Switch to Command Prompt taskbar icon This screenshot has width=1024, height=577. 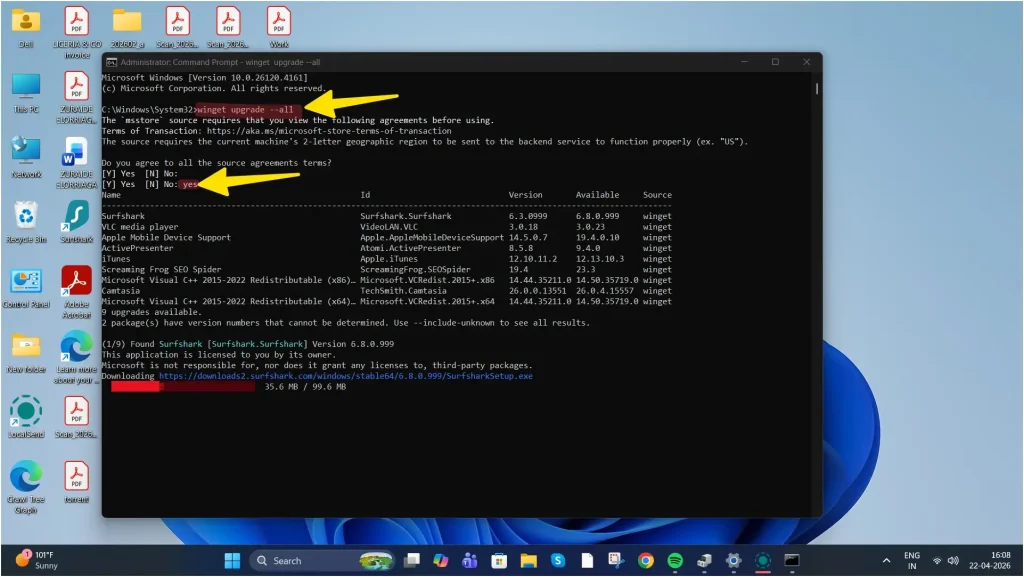click(792, 561)
